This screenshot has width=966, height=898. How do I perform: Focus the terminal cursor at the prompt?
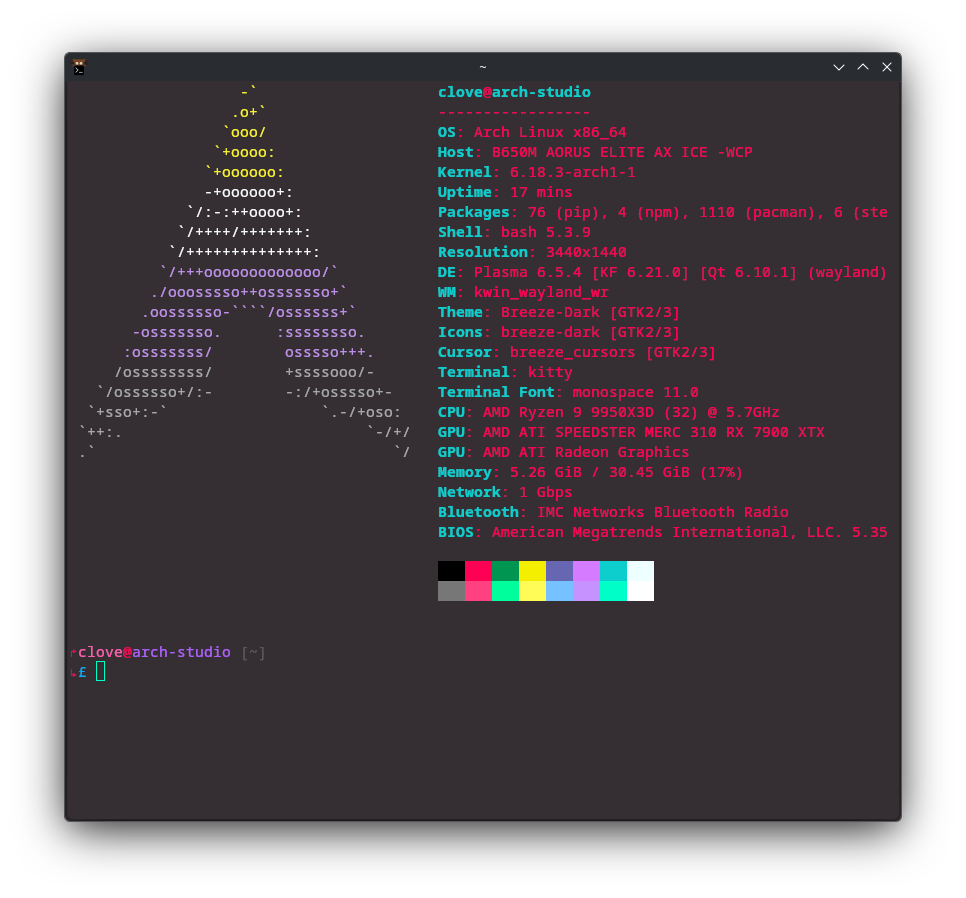100,672
